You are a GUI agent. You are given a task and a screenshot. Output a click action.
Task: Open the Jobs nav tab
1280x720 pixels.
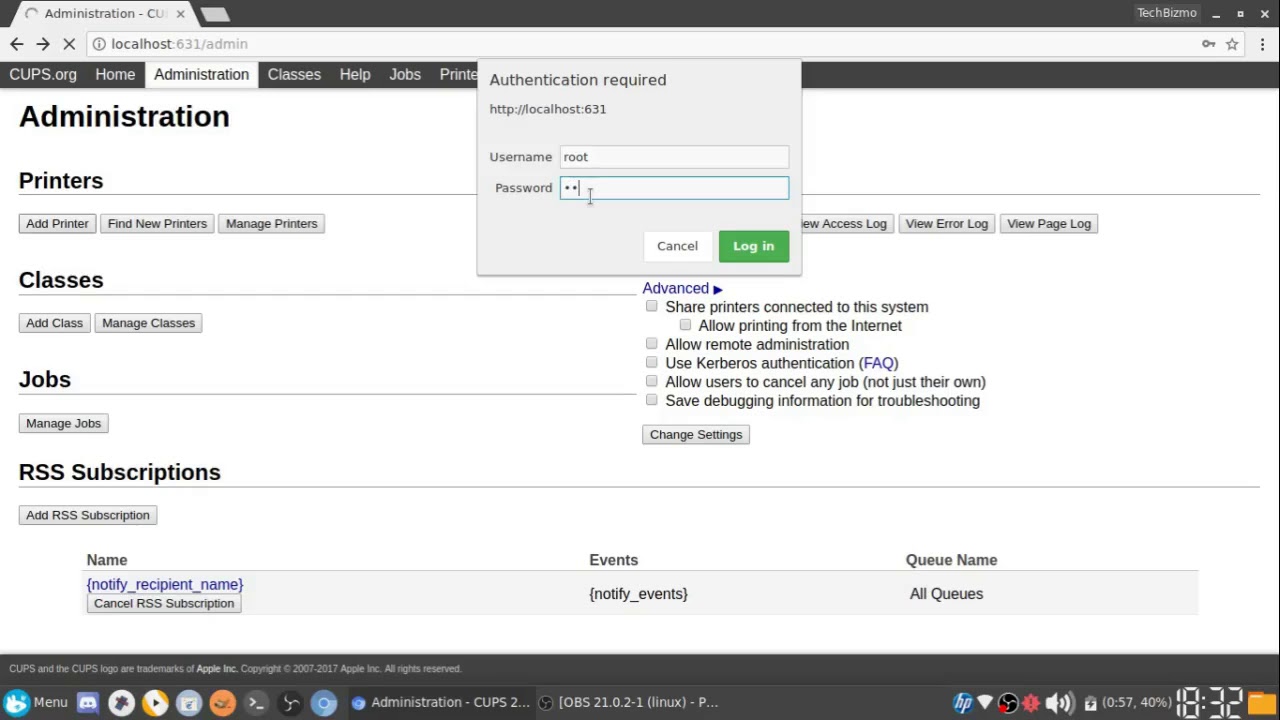[405, 75]
